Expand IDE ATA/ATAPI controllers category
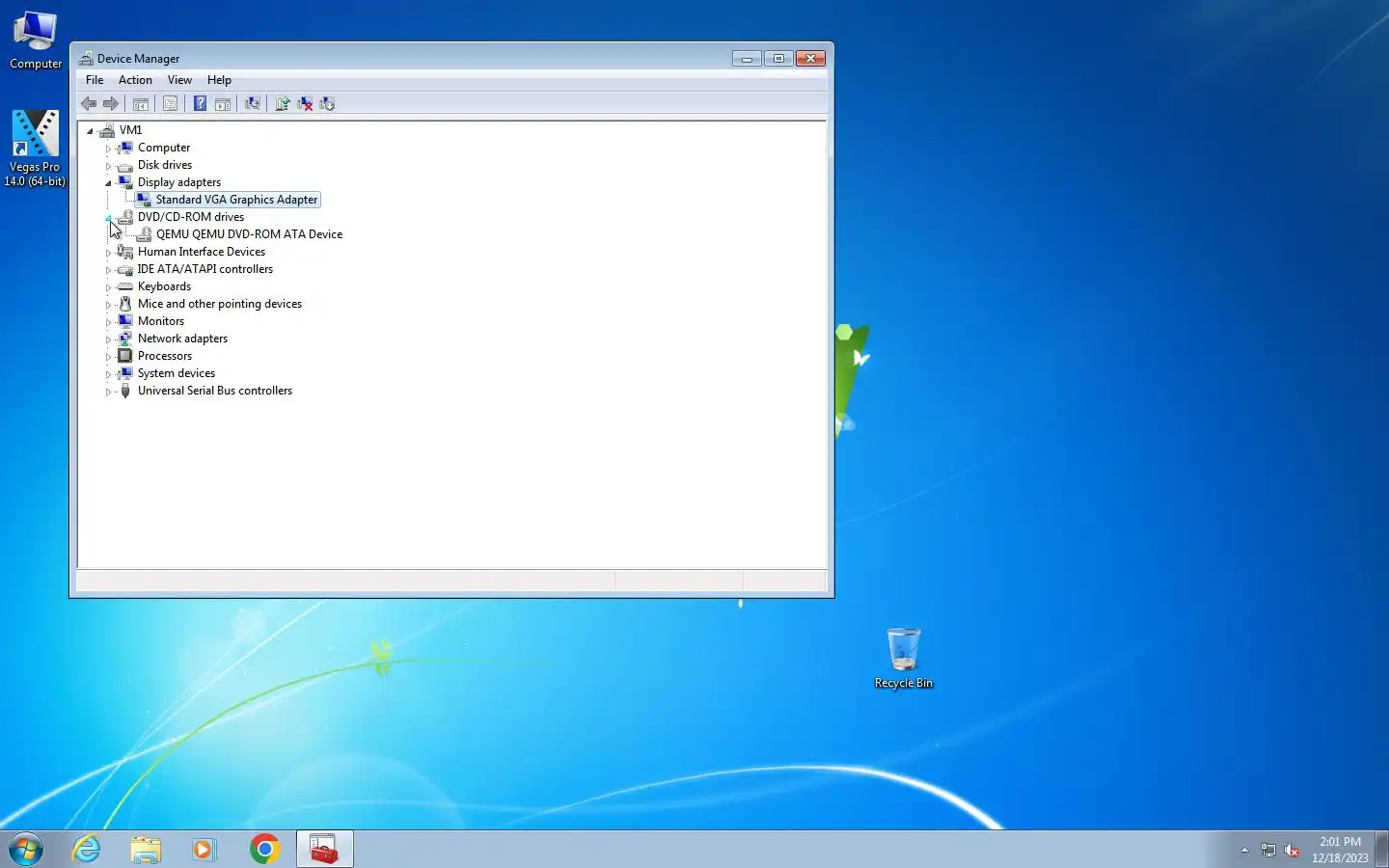Screen dimensions: 1389x868 [108, 270]
